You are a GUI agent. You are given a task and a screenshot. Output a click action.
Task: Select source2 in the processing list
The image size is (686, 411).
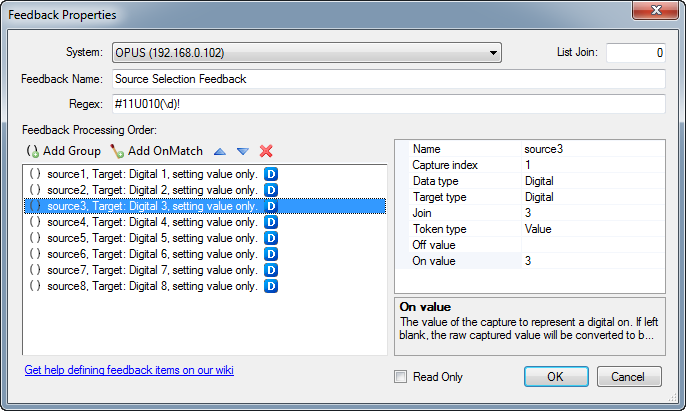pos(150,190)
